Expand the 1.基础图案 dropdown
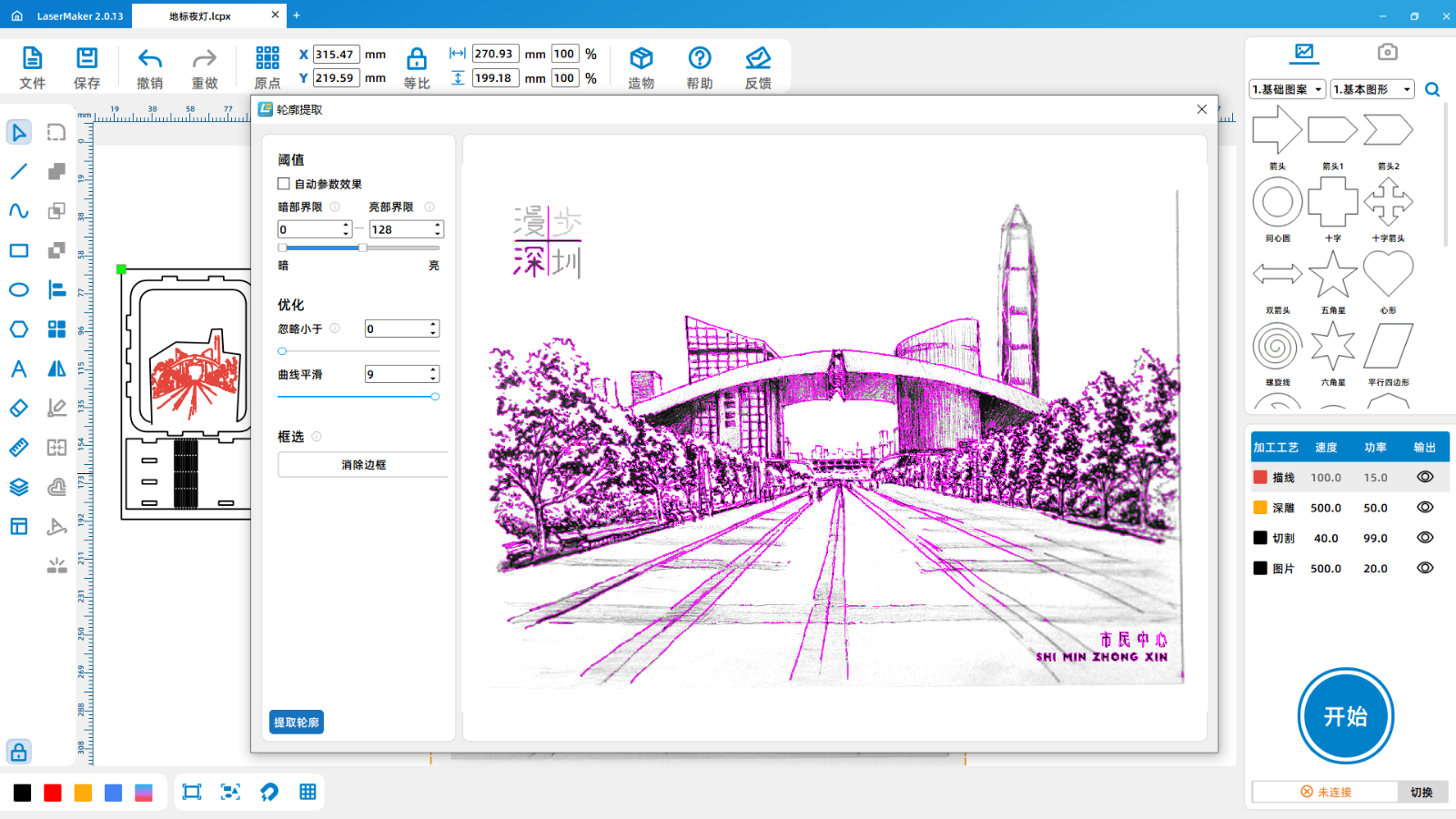 1287,89
